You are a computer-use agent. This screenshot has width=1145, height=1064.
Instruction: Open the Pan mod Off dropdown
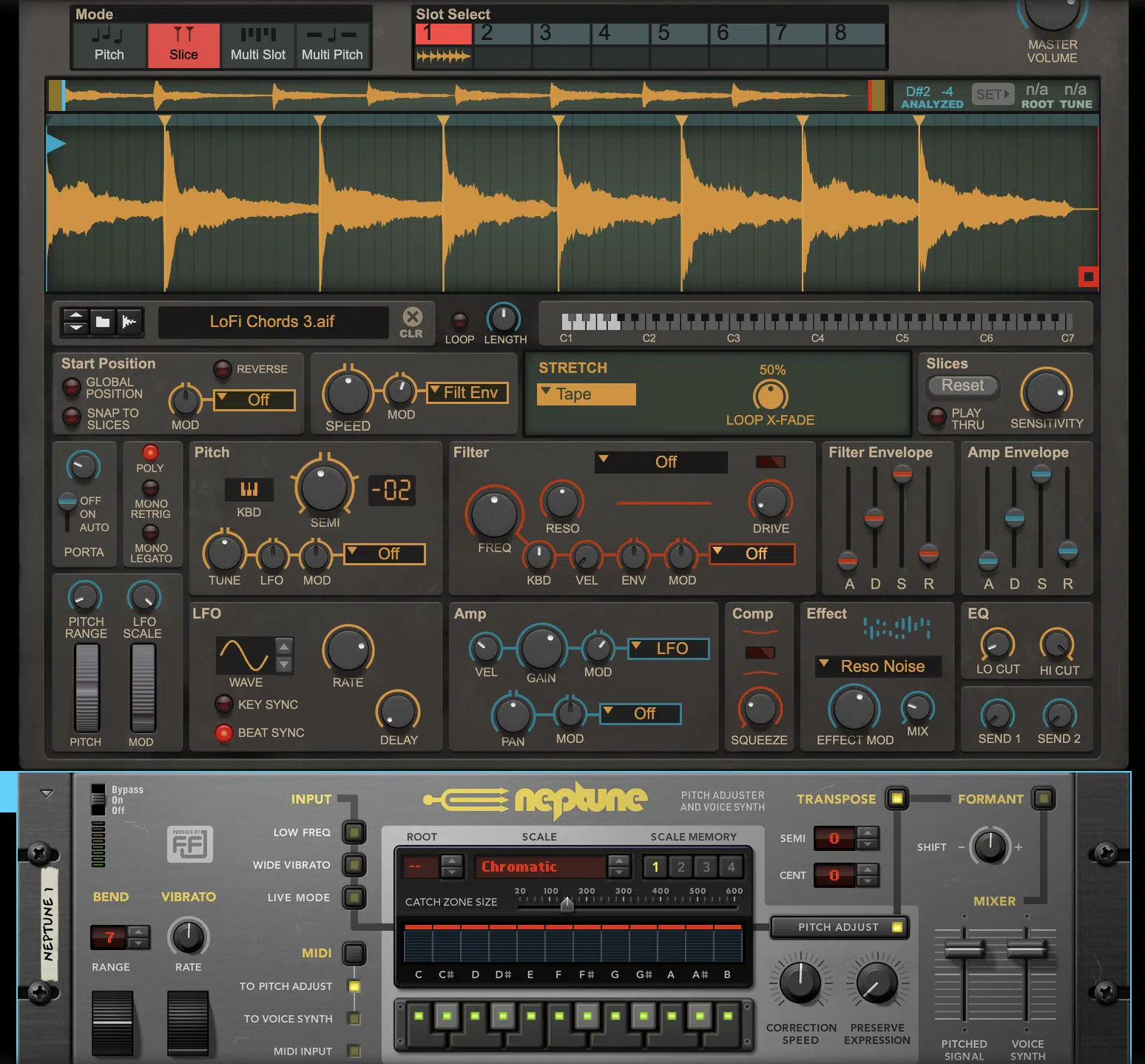(641, 714)
